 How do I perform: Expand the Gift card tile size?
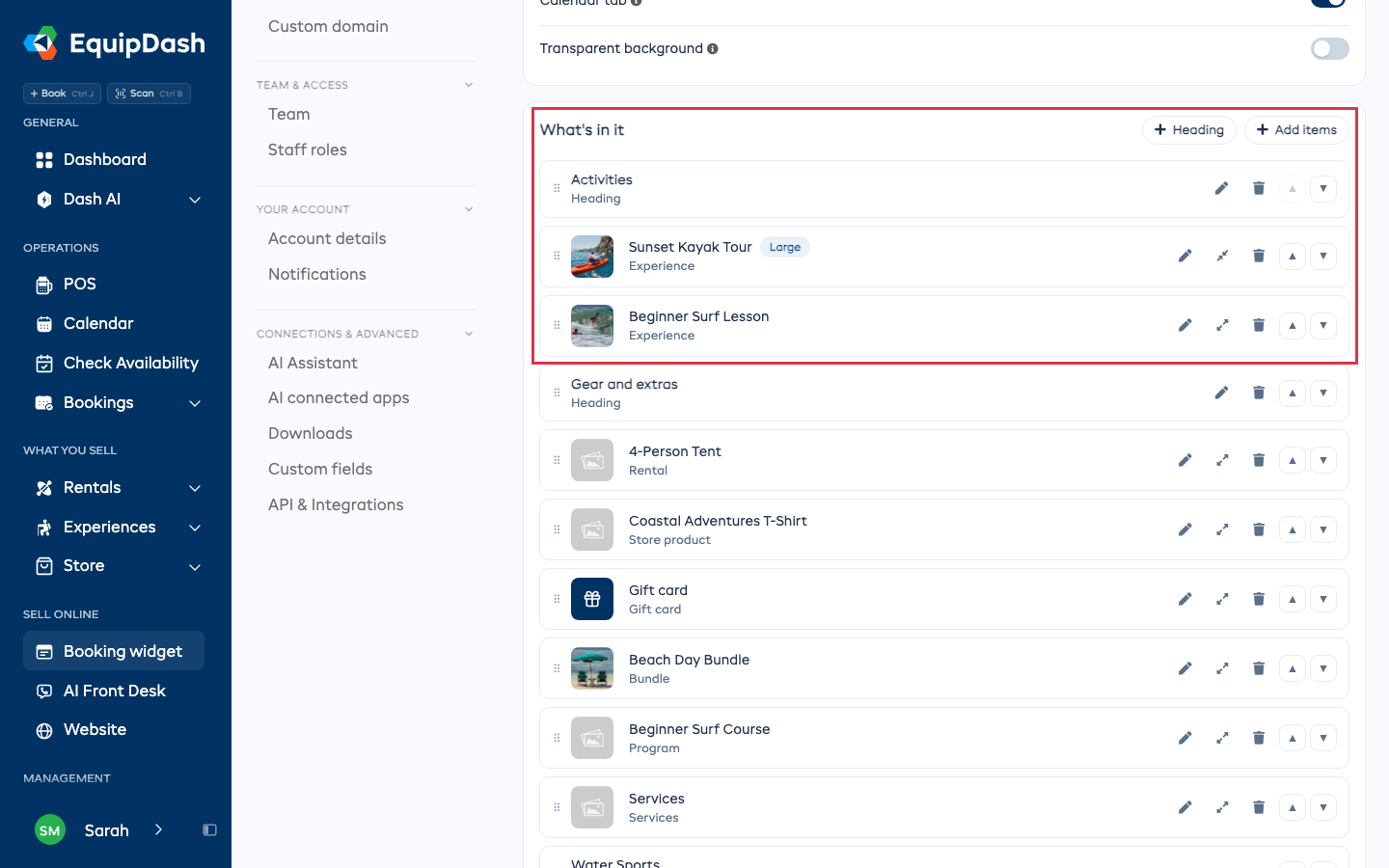coord(1222,599)
